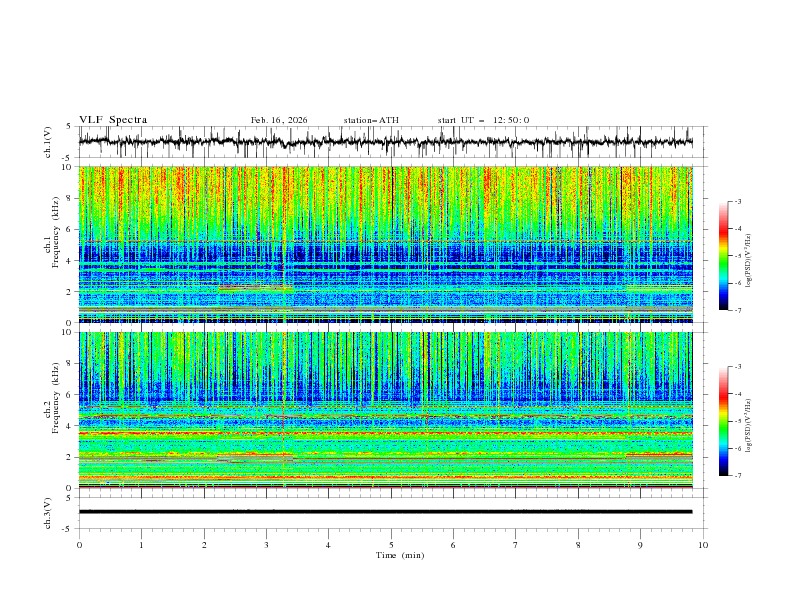Click the 10 minute tick on time axis
The image size is (792, 612).
click(x=703, y=544)
